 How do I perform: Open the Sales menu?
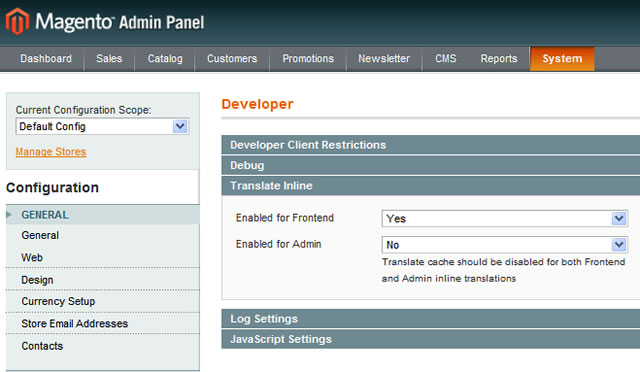[x=109, y=59]
